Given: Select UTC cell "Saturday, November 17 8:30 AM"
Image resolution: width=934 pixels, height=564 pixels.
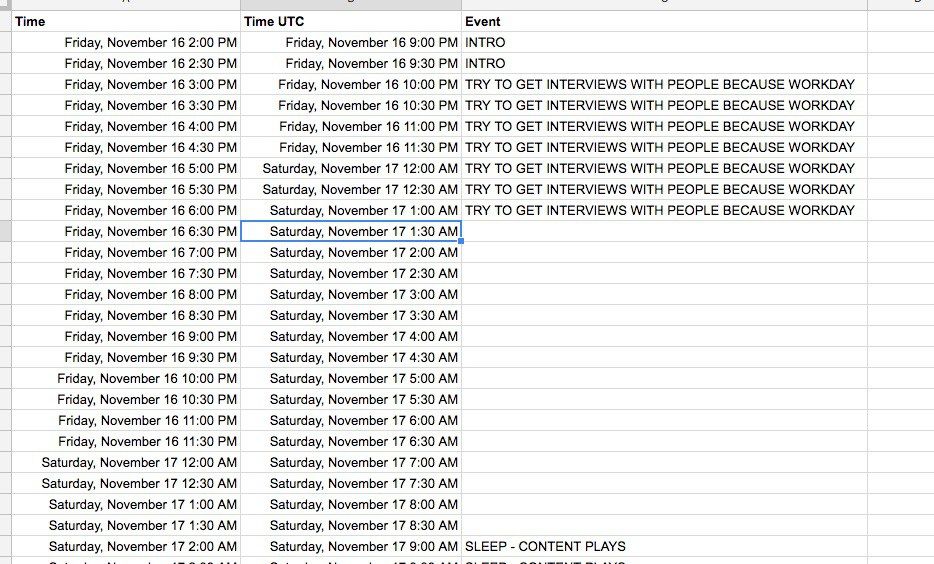Looking at the screenshot, I should 363,525.
